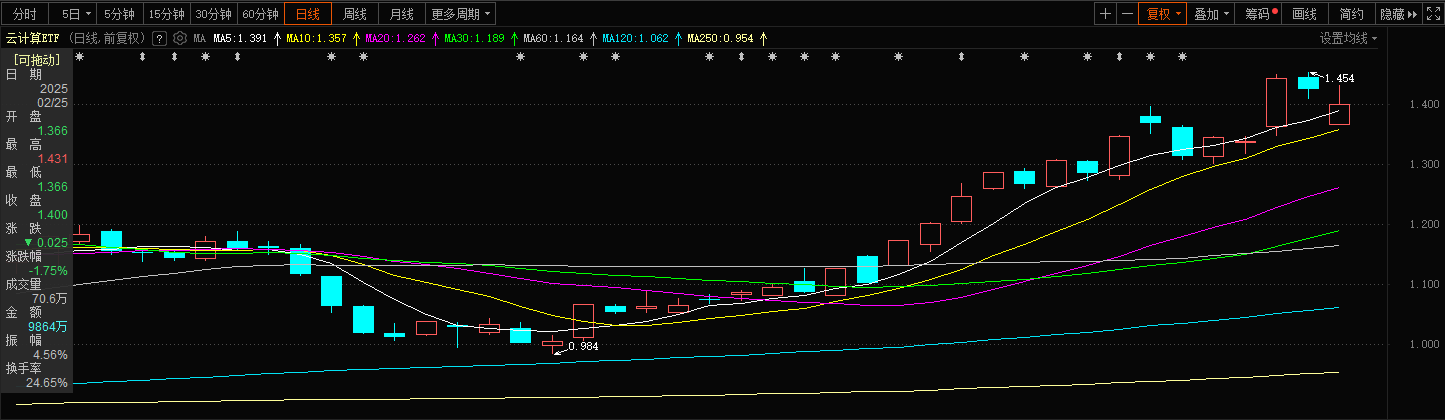Open the 叠加 overlay dropdown

pyautogui.click(x=1212, y=14)
